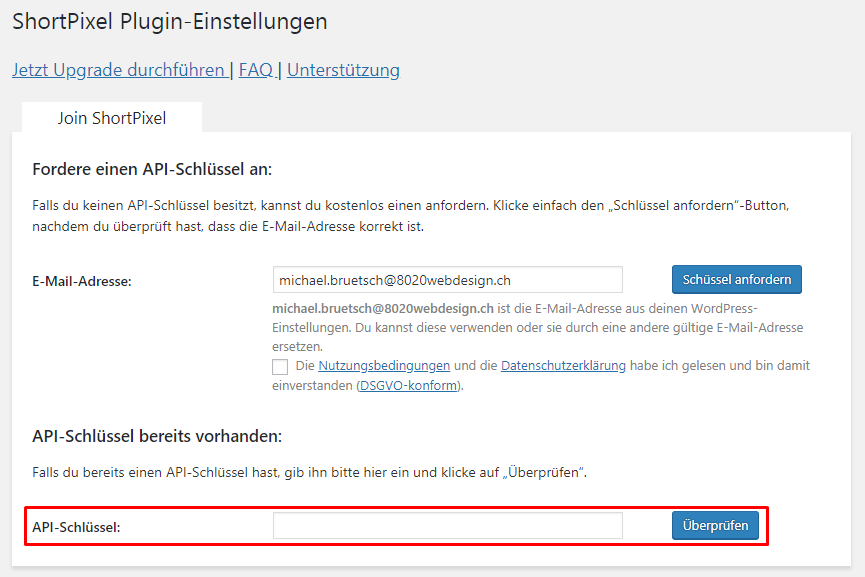
Task: Click the E-Mail-Adresse input field
Action: click(447, 280)
